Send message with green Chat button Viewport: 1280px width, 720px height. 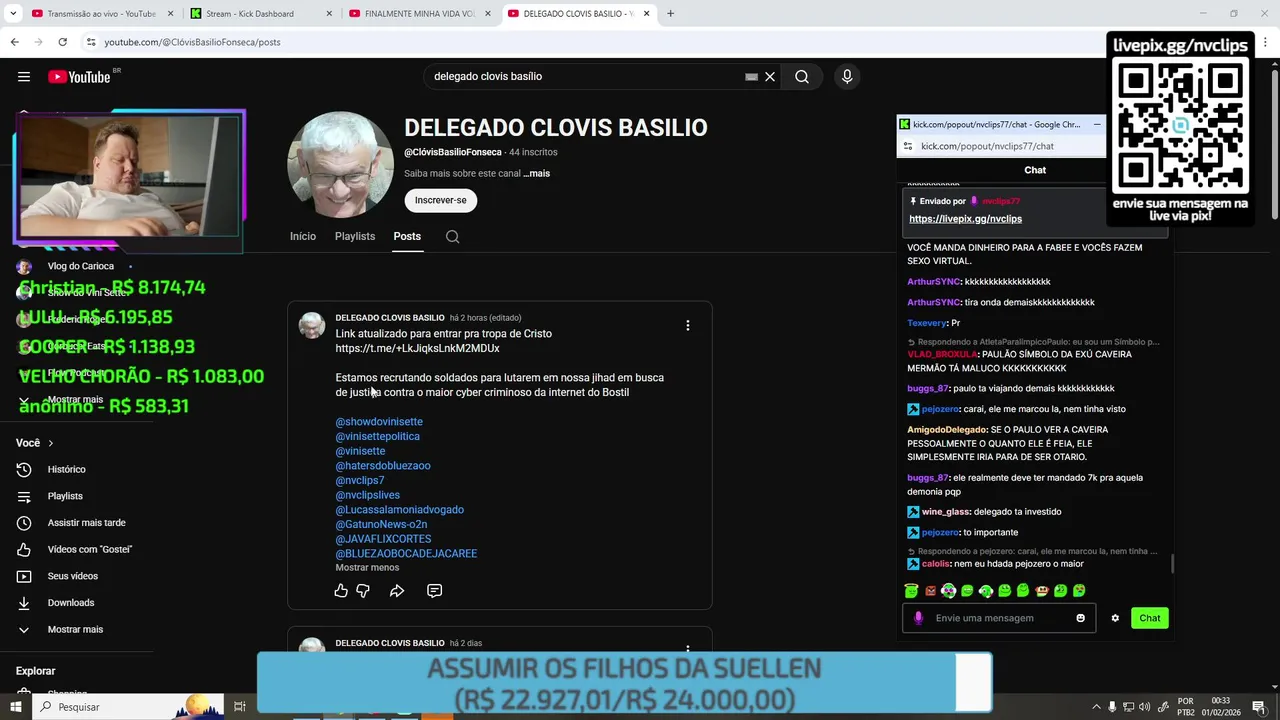(x=1150, y=618)
